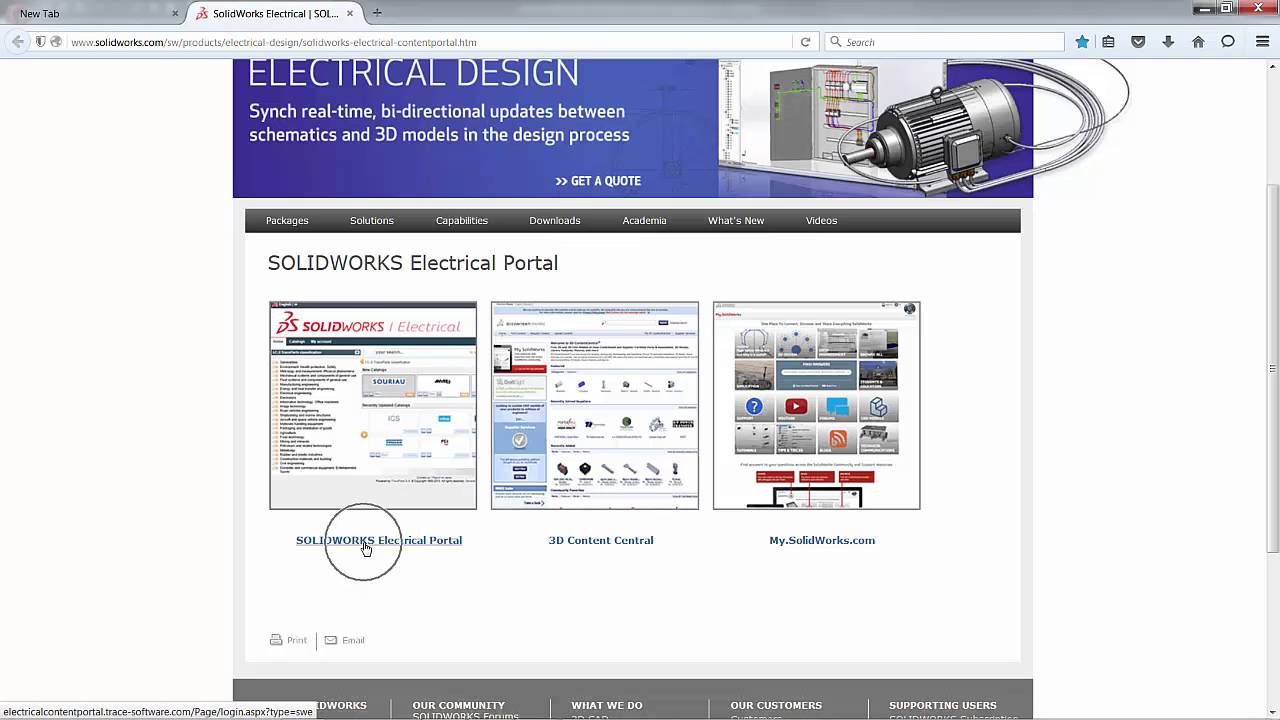The width and height of the screenshot is (1280, 720).
Task: Open a new browser tab with plus
Action: click(x=377, y=13)
